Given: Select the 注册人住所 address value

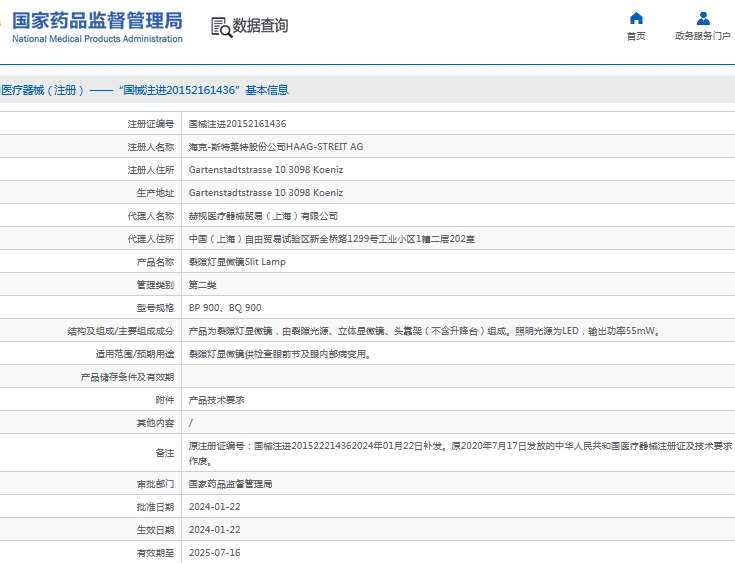Looking at the screenshot, I should pos(266,170).
